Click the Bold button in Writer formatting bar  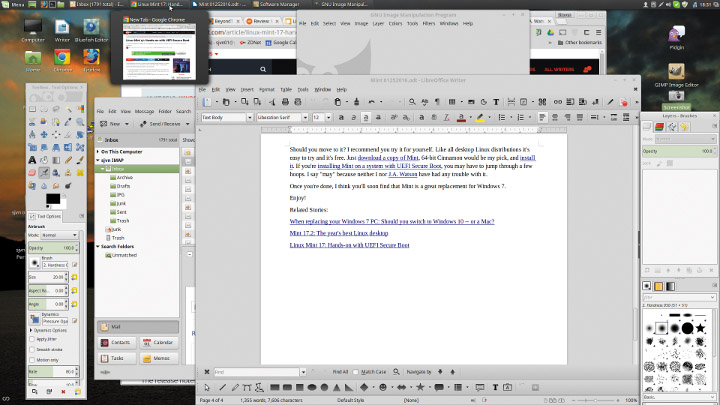click(341, 118)
